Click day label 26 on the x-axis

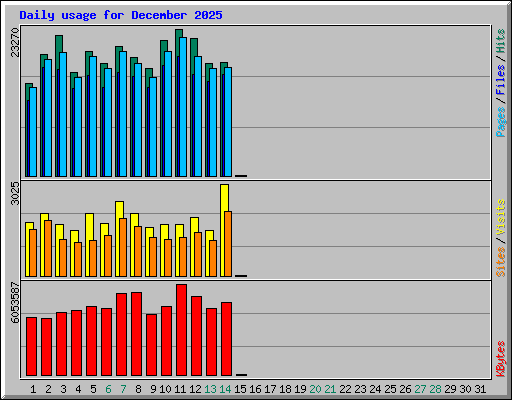[405, 389]
